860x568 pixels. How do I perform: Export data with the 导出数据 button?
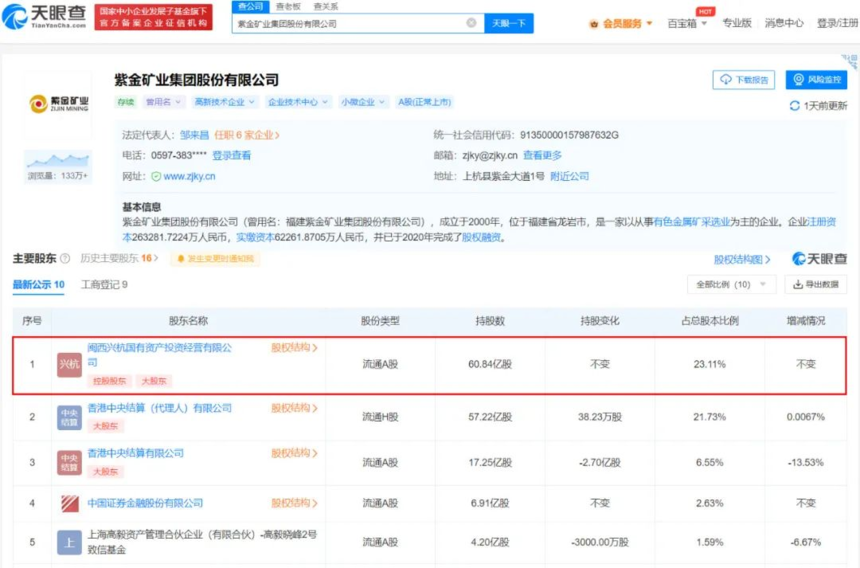pyautogui.click(x=814, y=285)
